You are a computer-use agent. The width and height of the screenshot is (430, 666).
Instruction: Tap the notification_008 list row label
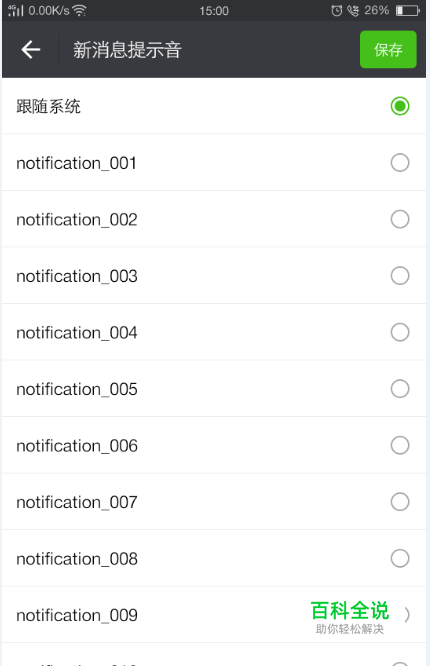tap(77, 559)
